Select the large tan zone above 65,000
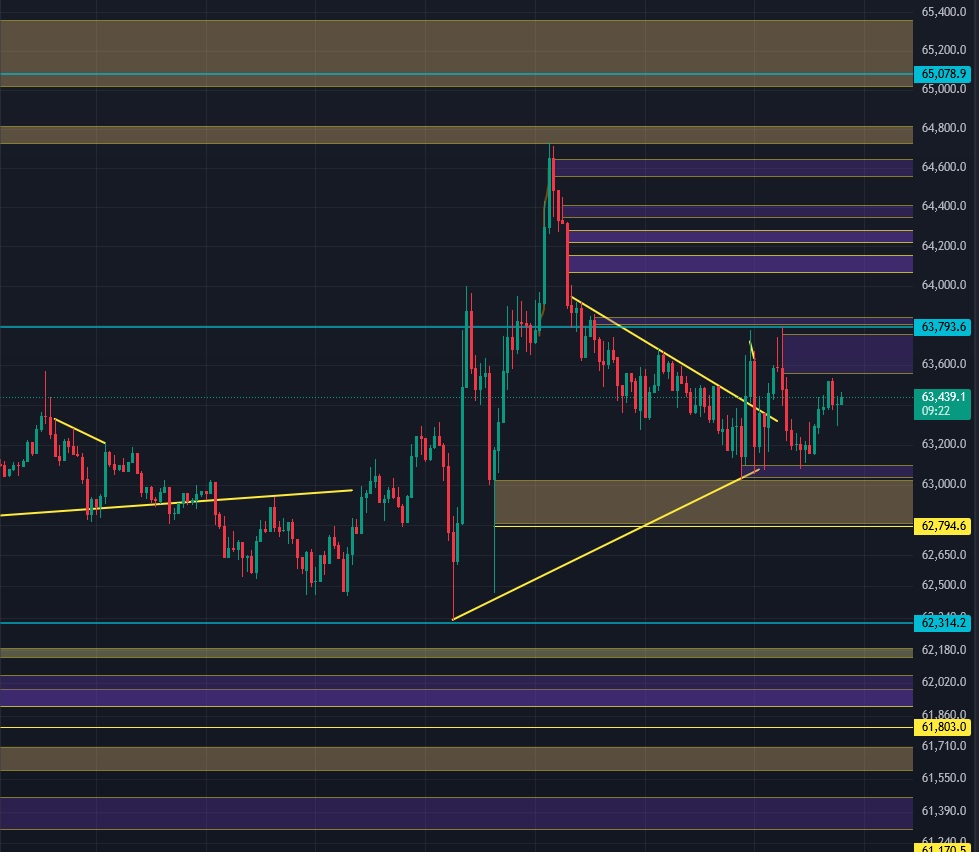This screenshot has height=852, width=979. 456,53
